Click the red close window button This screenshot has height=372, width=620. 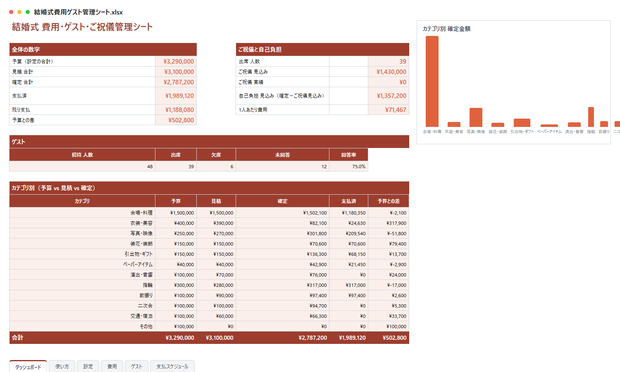coord(11,12)
